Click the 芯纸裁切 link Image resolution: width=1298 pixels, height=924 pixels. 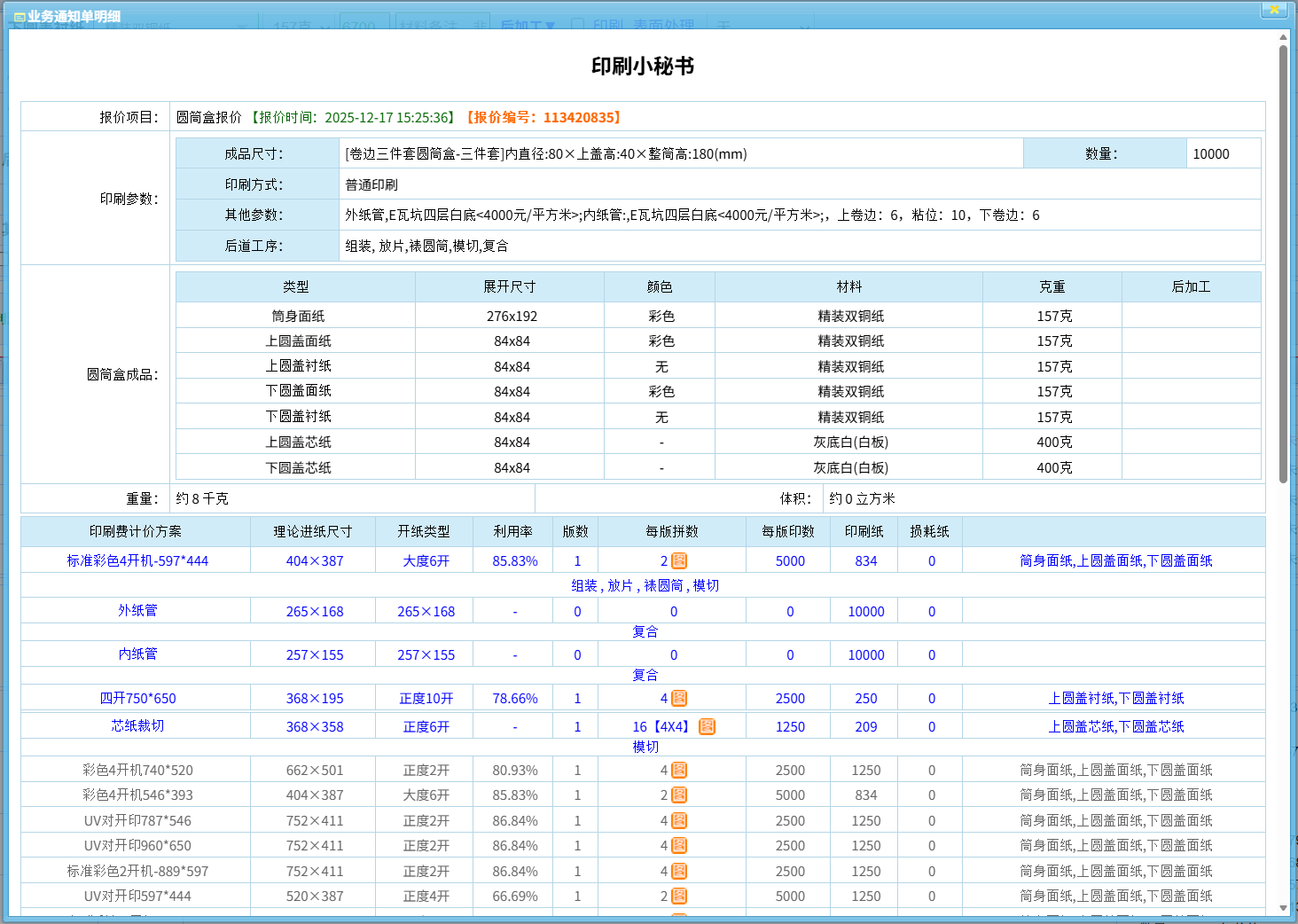137,726
